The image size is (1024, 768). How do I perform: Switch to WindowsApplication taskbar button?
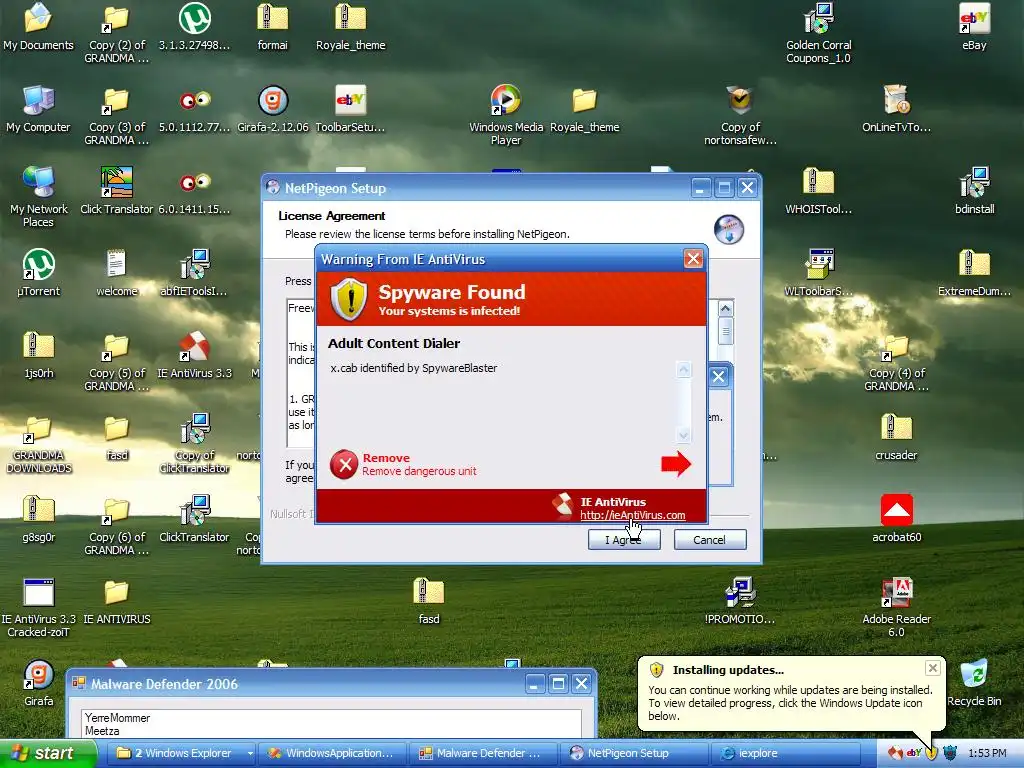click(332, 753)
